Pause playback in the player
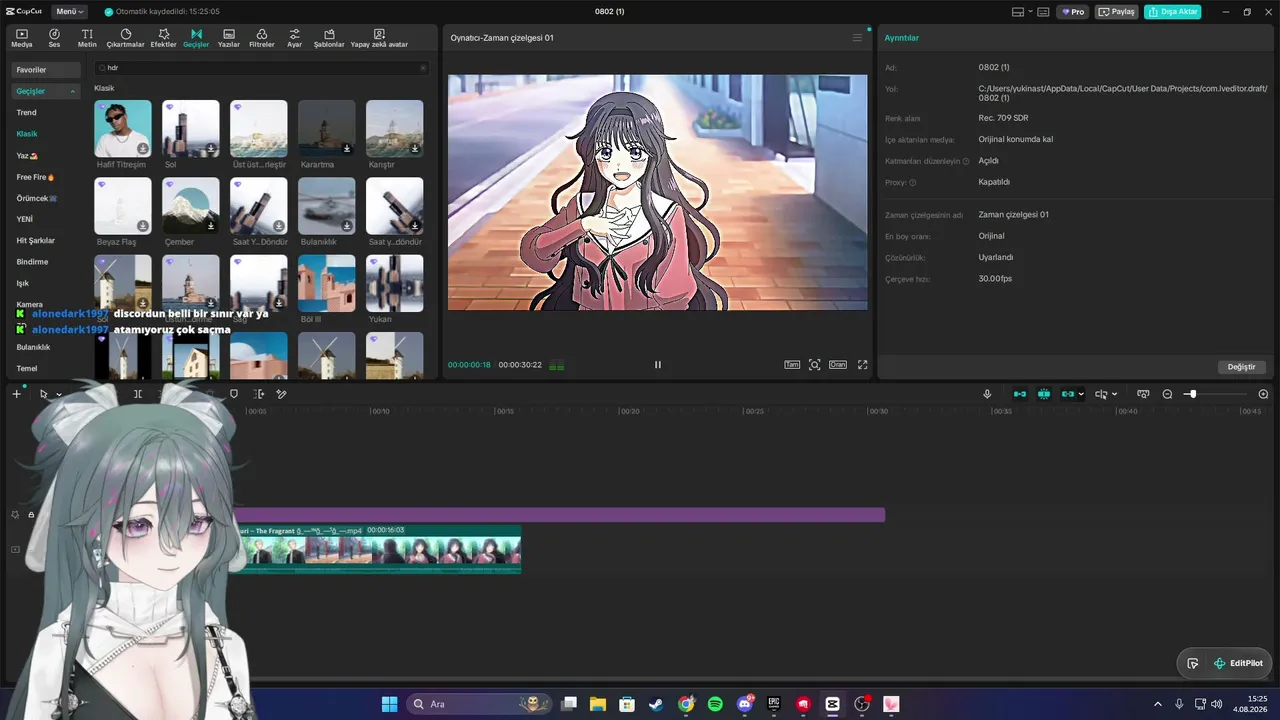 [658, 365]
